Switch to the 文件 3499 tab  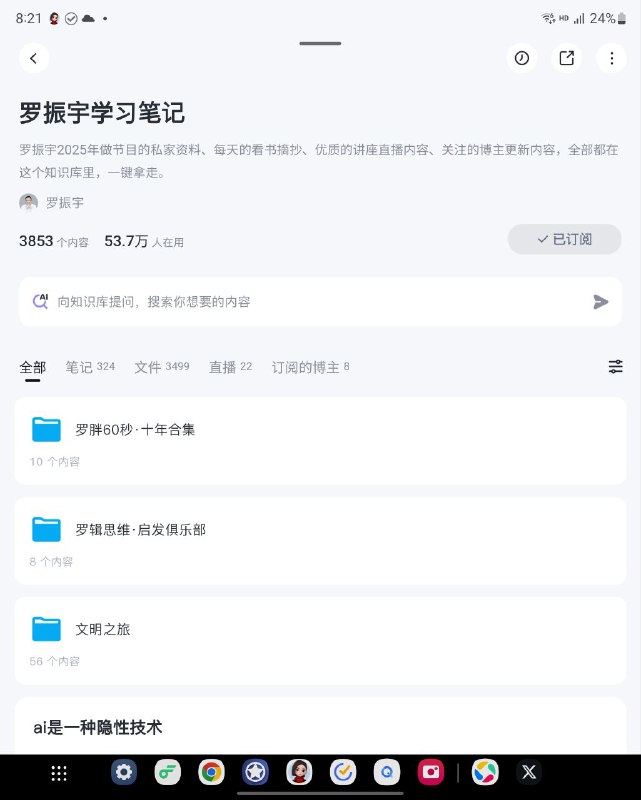point(162,367)
